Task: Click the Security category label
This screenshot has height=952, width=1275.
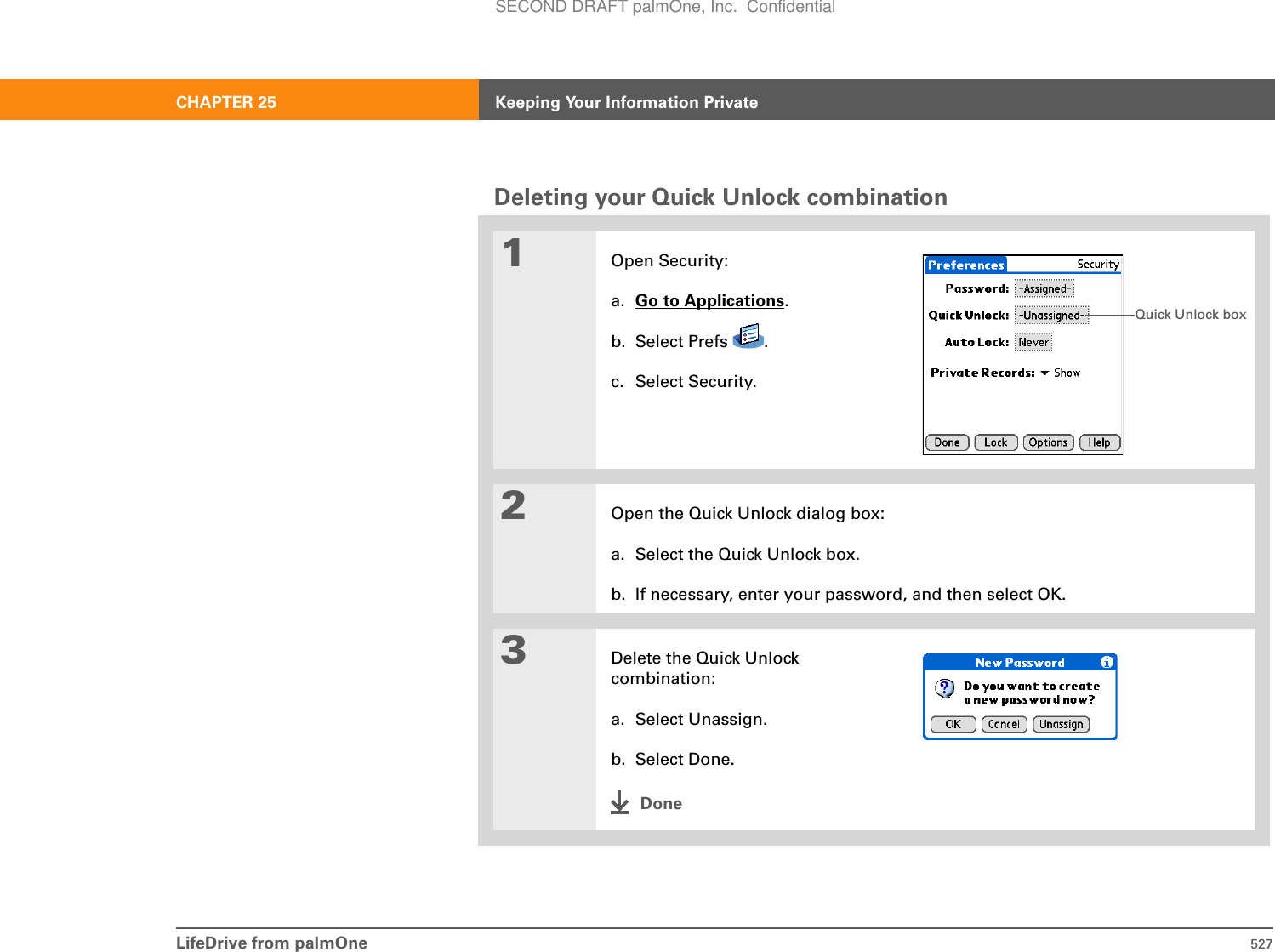Action: point(1098,265)
